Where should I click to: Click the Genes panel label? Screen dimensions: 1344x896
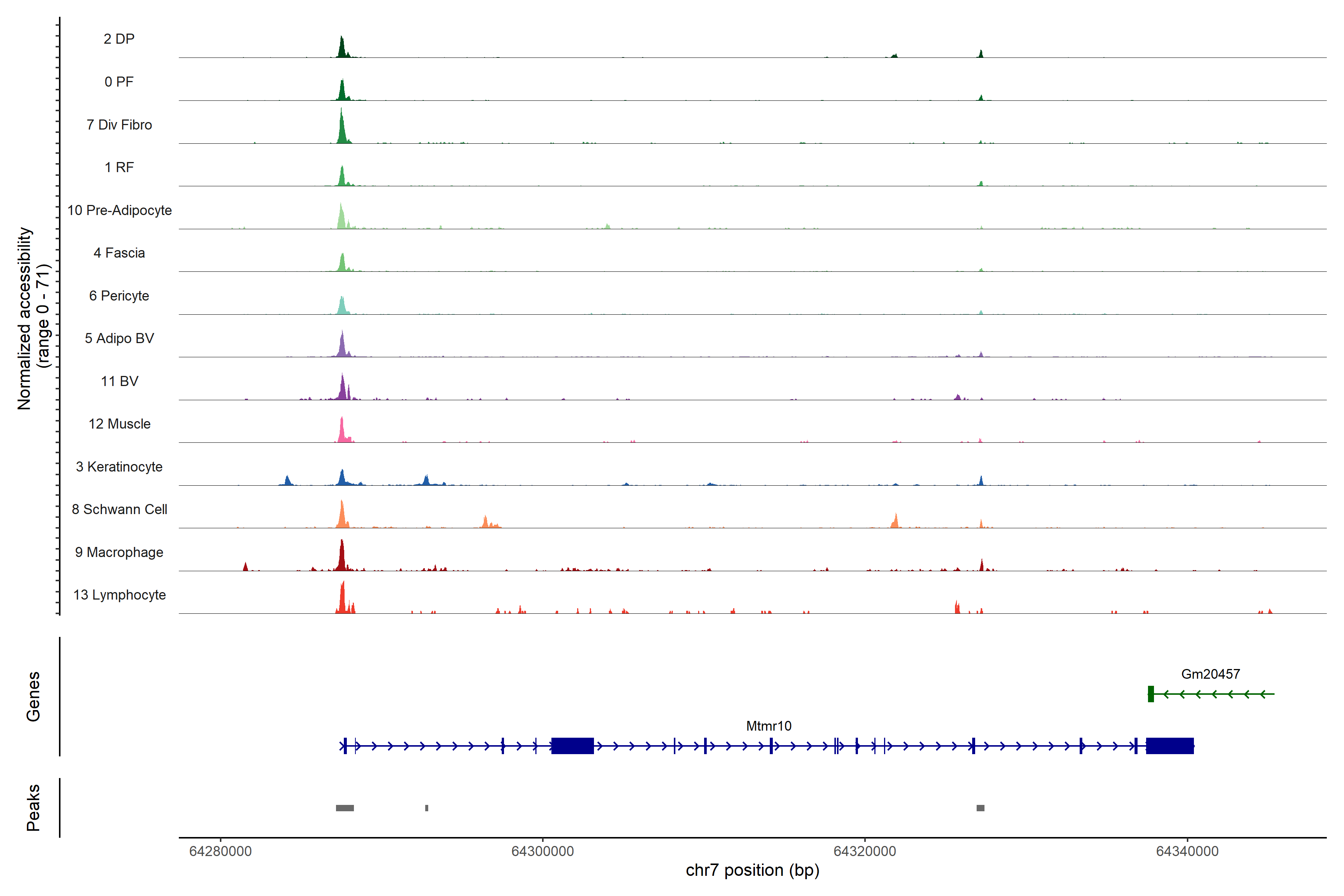[33, 697]
